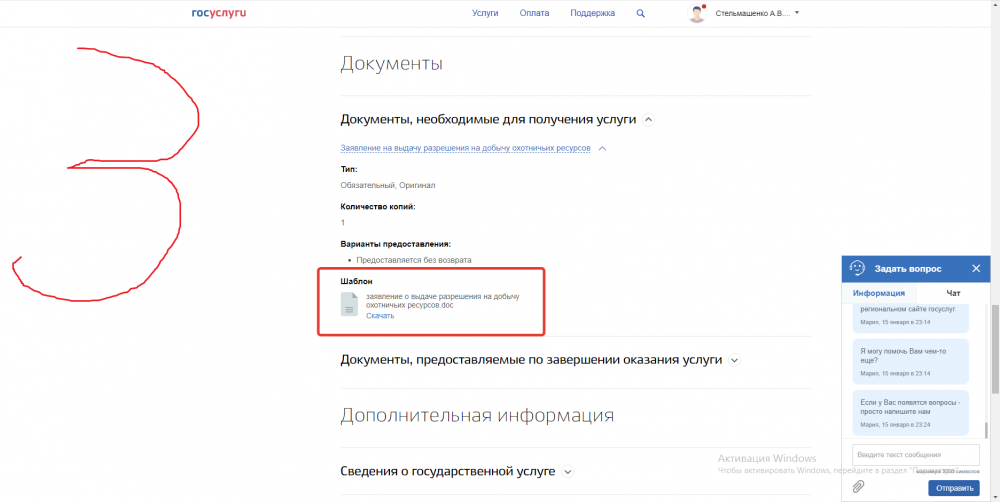This screenshot has height=502, width=1000.
Task: Switch to the Чат tab
Action: [954, 293]
